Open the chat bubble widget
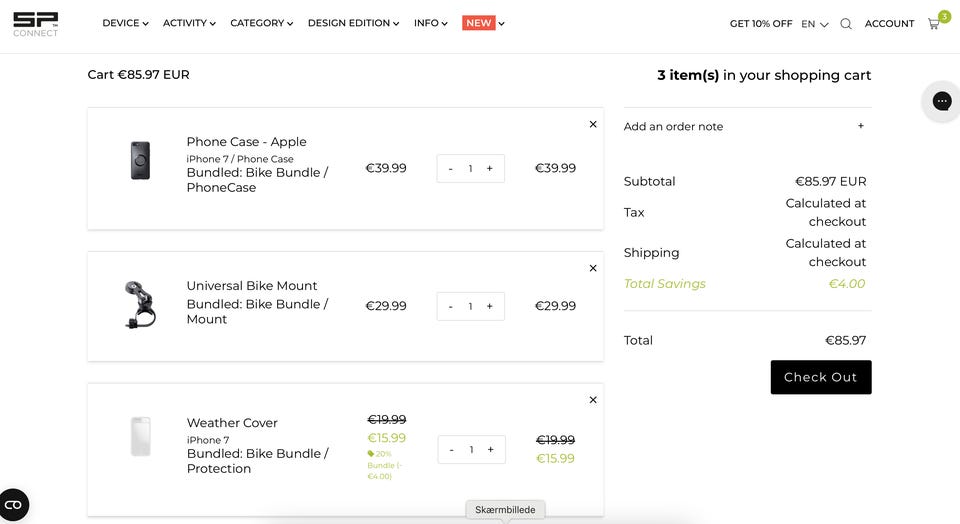Viewport: 960px width, 524px height. coord(941,101)
